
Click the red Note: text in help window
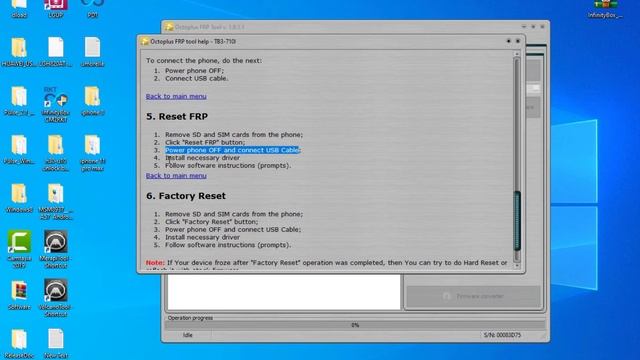pos(155,263)
